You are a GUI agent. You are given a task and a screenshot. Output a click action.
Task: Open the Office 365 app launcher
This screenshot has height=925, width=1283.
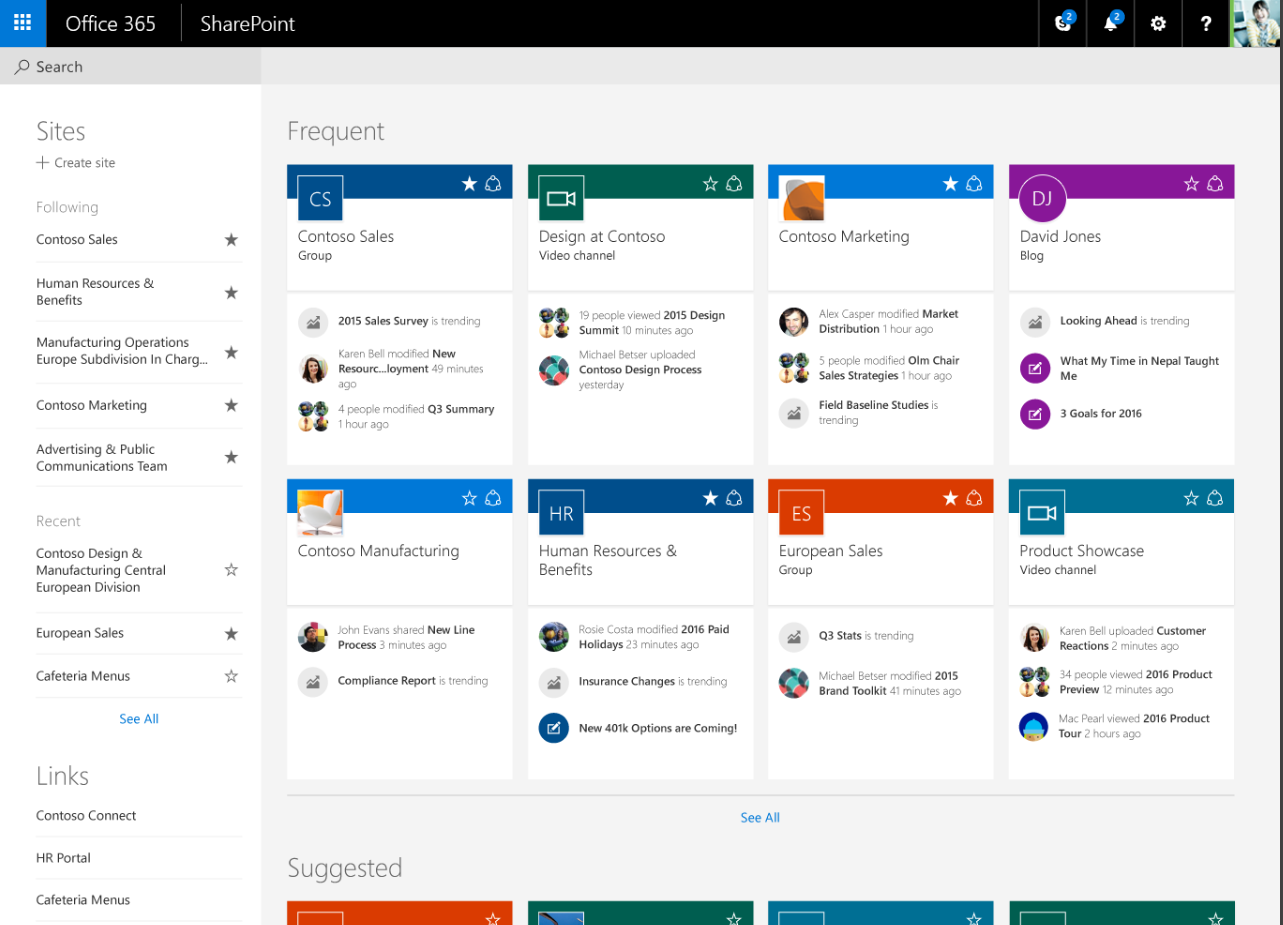23,23
